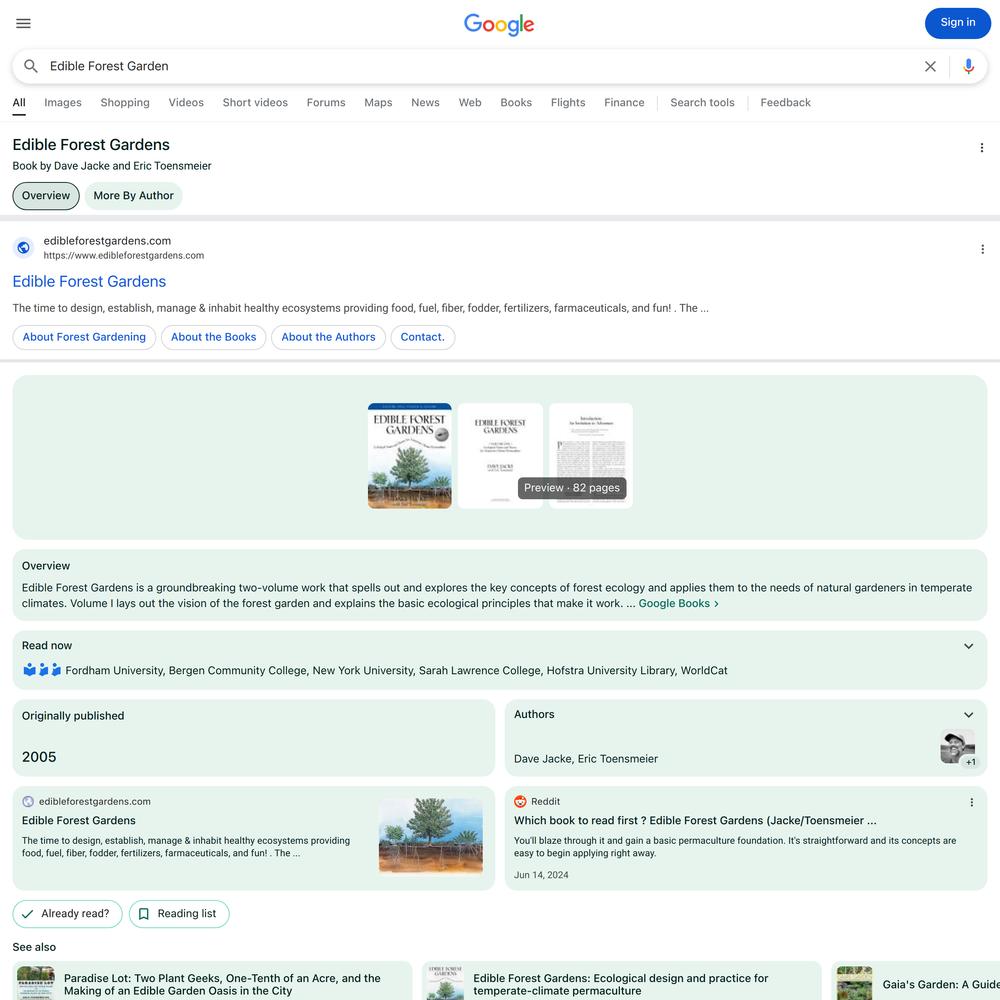Click the globe icon on edibleforestgardens.com card
The width and height of the screenshot is (1000, 1000).
click(28, 802)
